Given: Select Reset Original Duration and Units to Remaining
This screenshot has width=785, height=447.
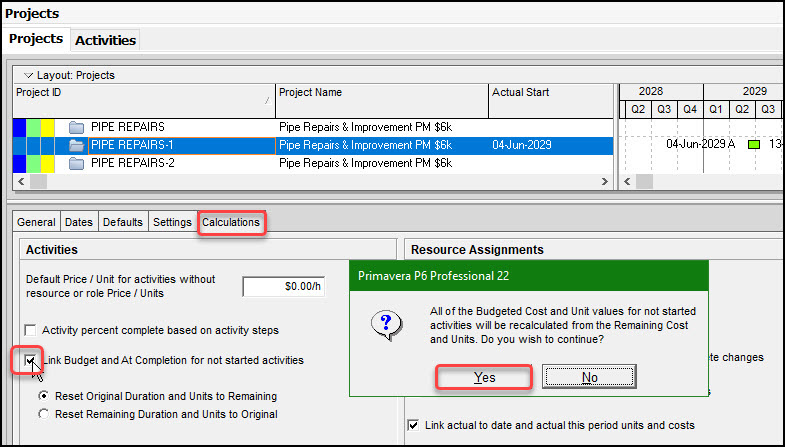Looking at the screenshot, I should [x=44, y=395].
